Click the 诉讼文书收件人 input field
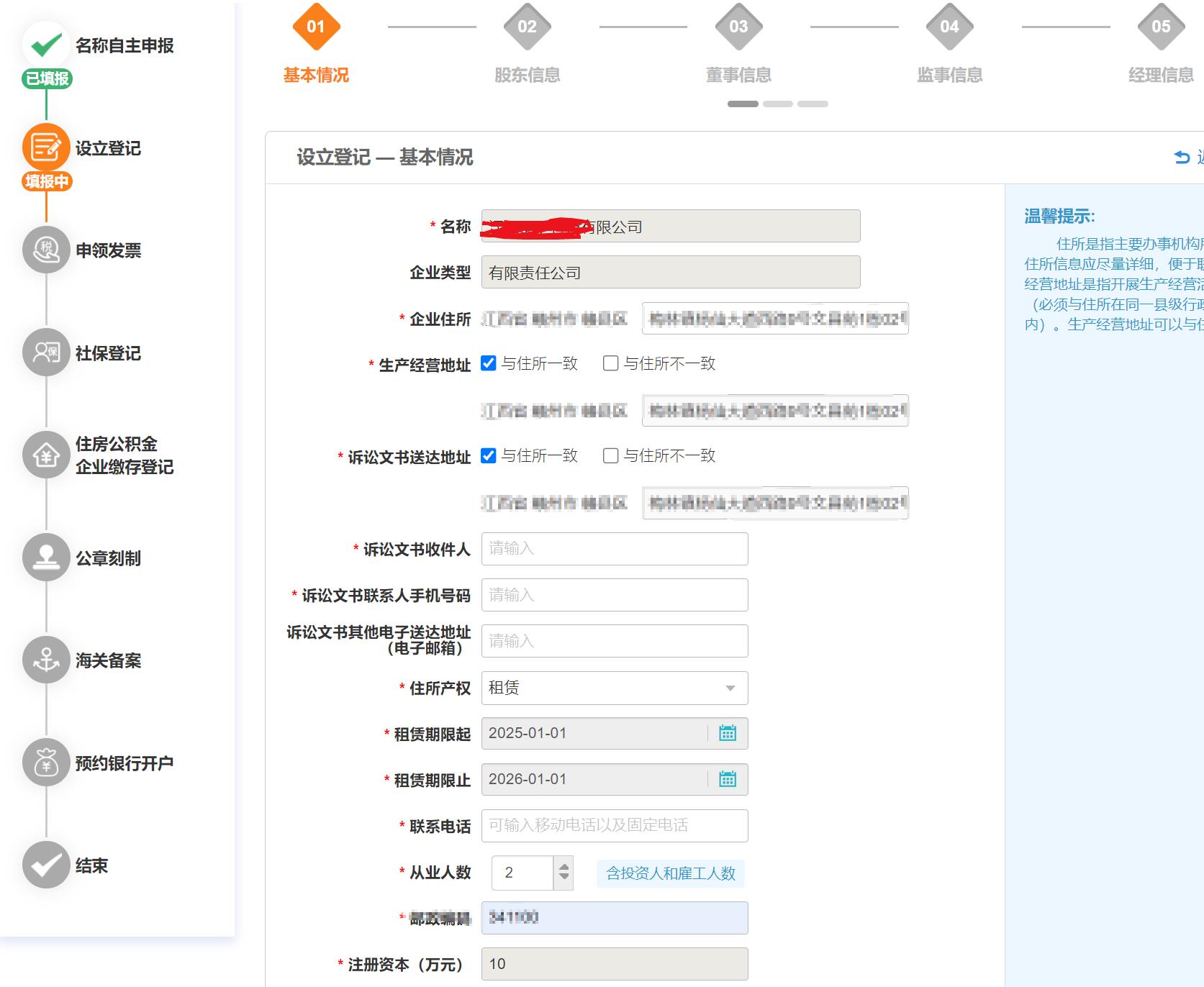 click(x=614, y=549)
